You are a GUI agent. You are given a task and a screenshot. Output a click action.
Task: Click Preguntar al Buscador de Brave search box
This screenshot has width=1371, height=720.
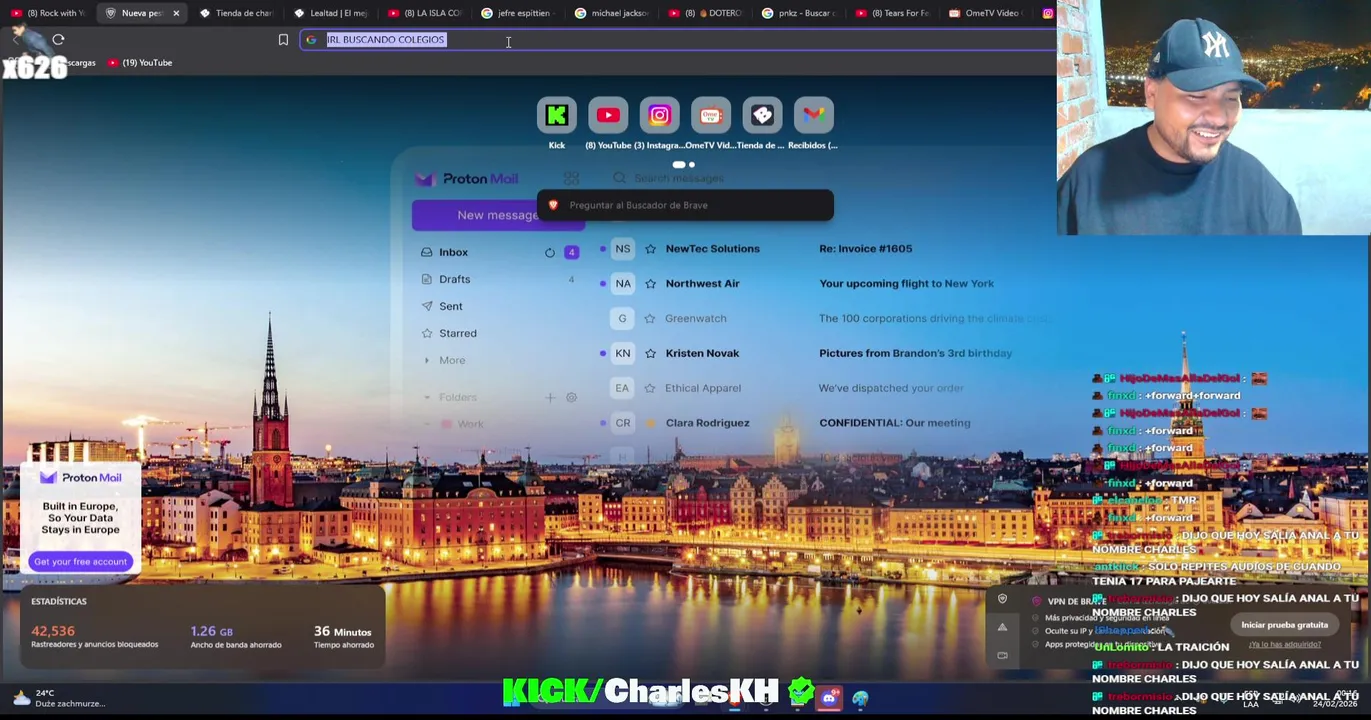(685, 205)
